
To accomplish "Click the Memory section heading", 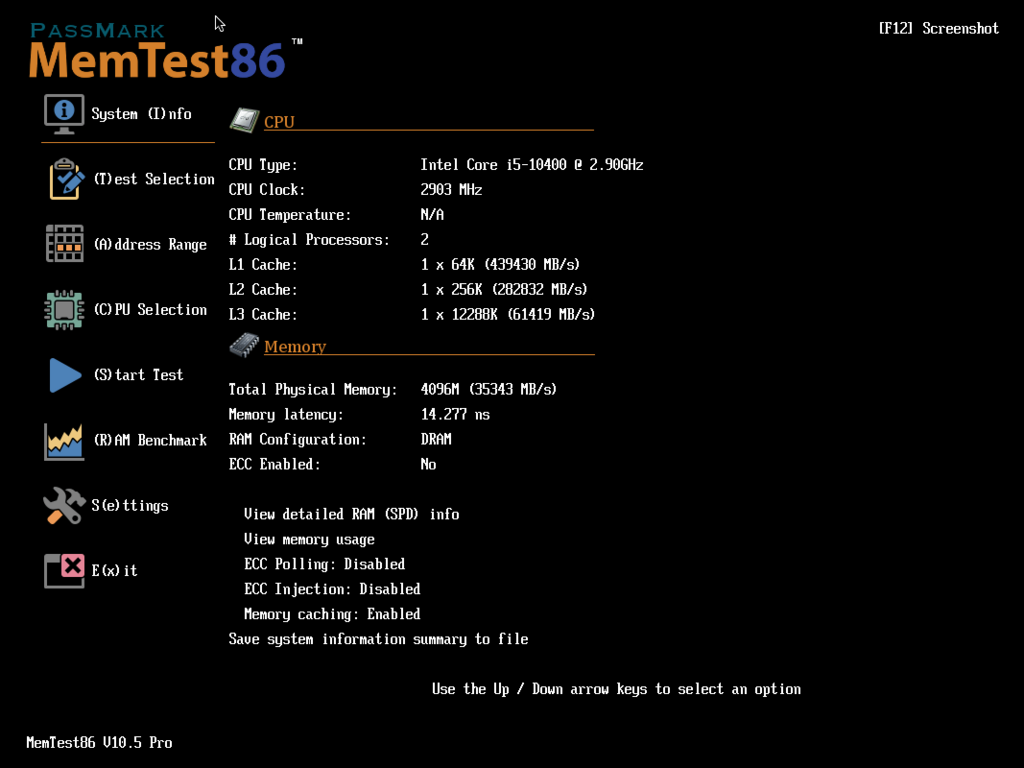I will pyautogui.click(x=295, y=347).
